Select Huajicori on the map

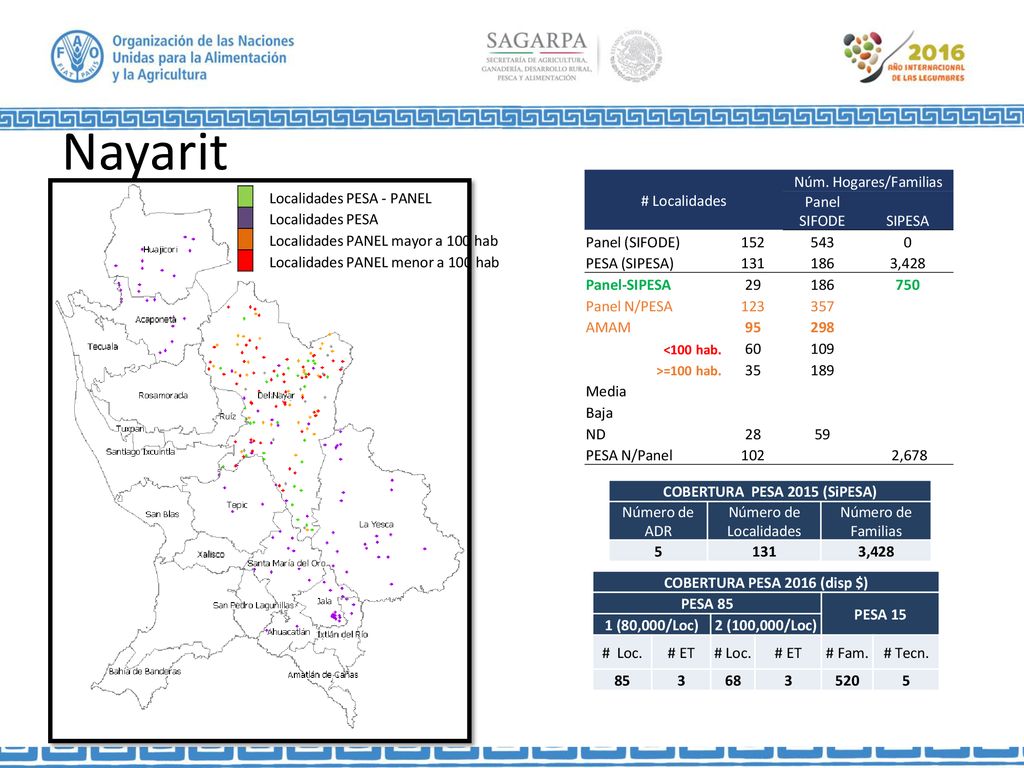[x=160, y=249]
